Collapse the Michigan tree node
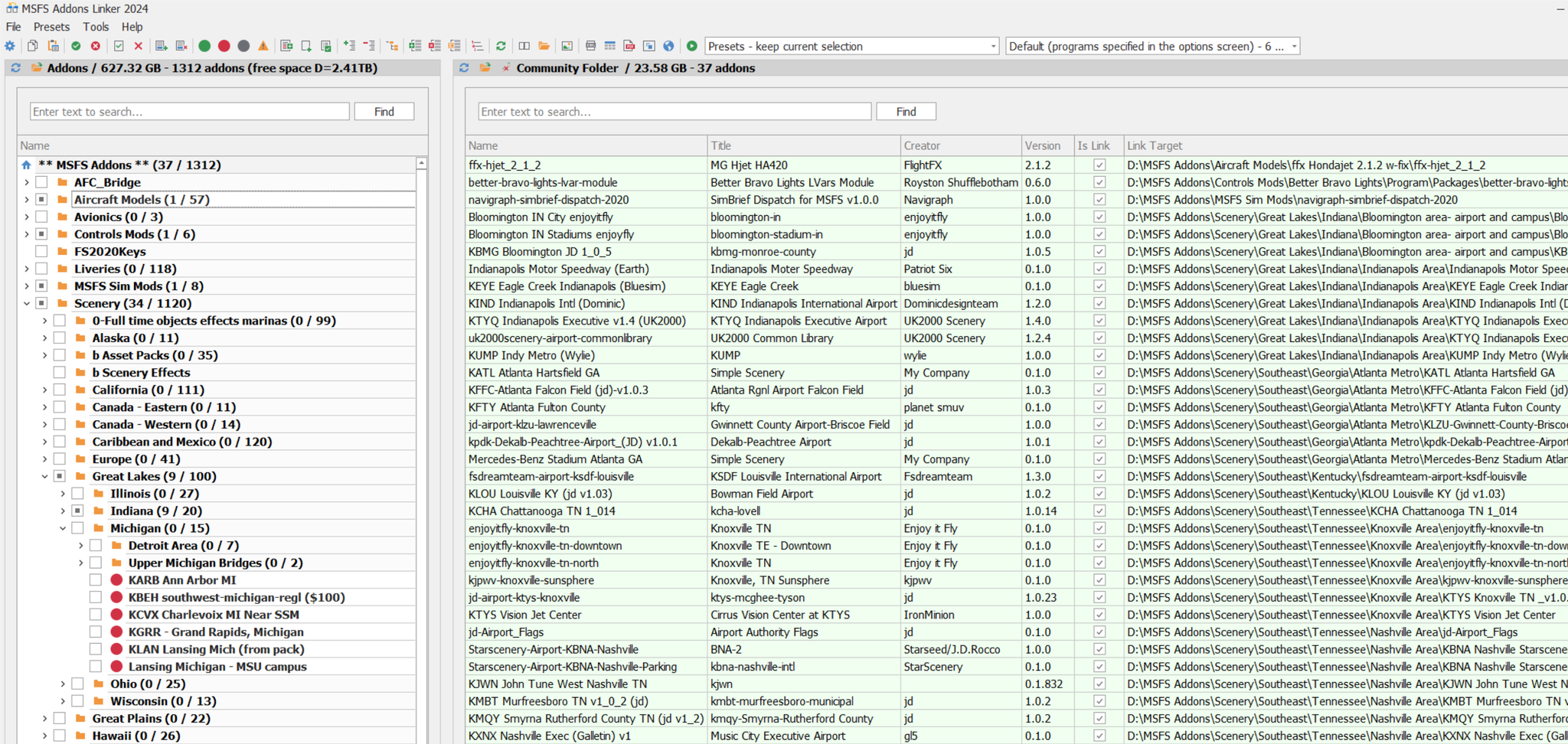The width and height of the screenshot is (1568, 744). tap(63, 528)
